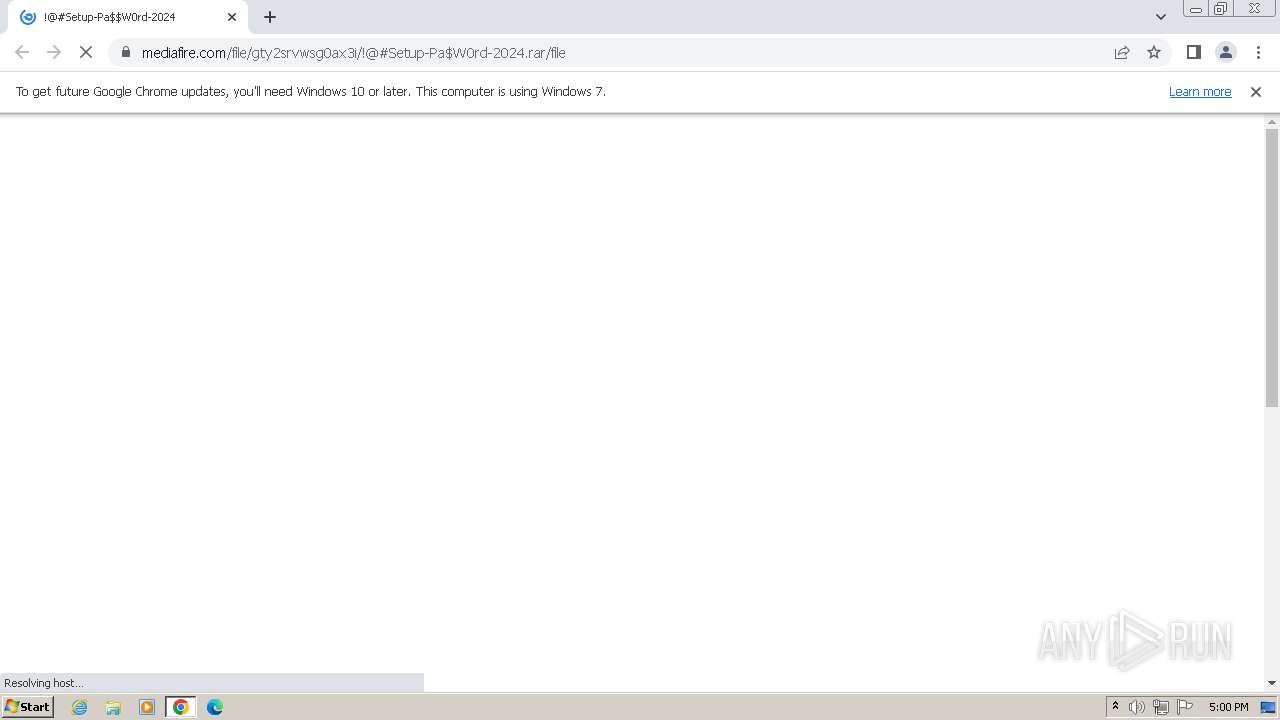The height and width of the screenshot is (720, 1280).
Task: Select the !@#Setup-Pa$$W0rd-2024 tab
Action: (x=128, y=17)
